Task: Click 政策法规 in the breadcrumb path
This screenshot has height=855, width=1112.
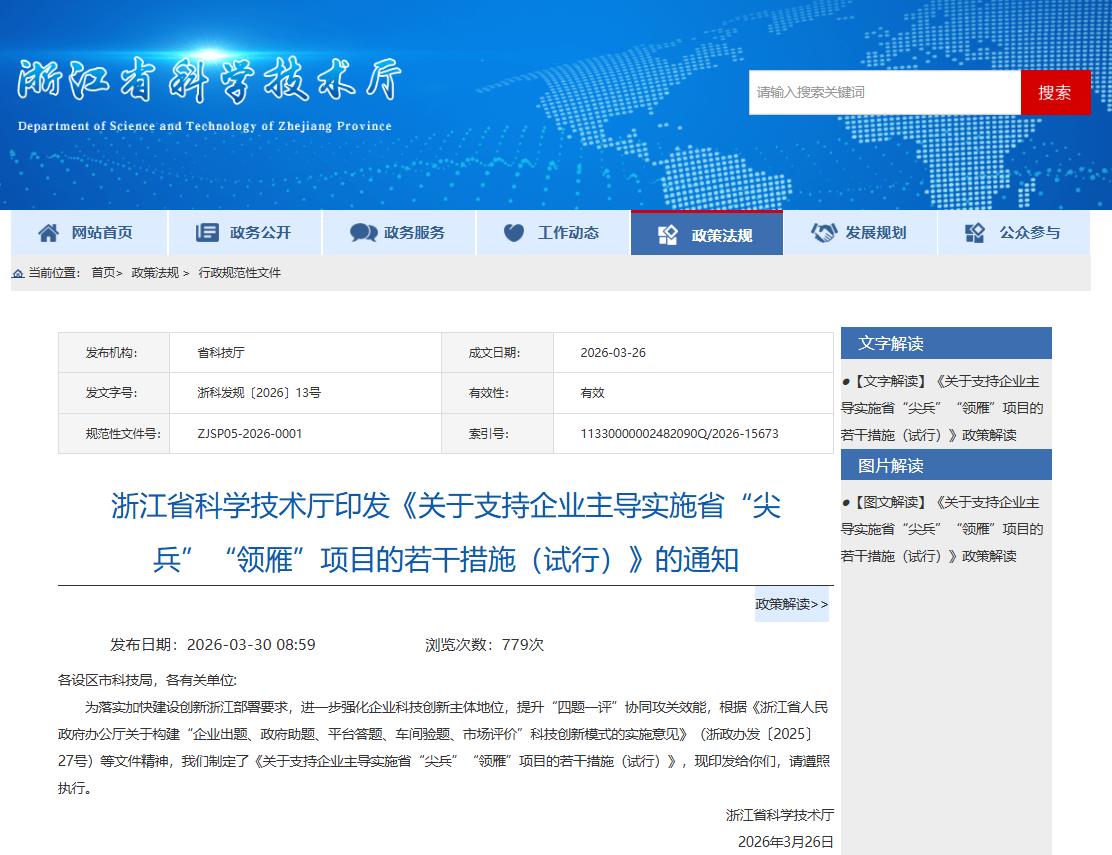Action: click(155, 273)
